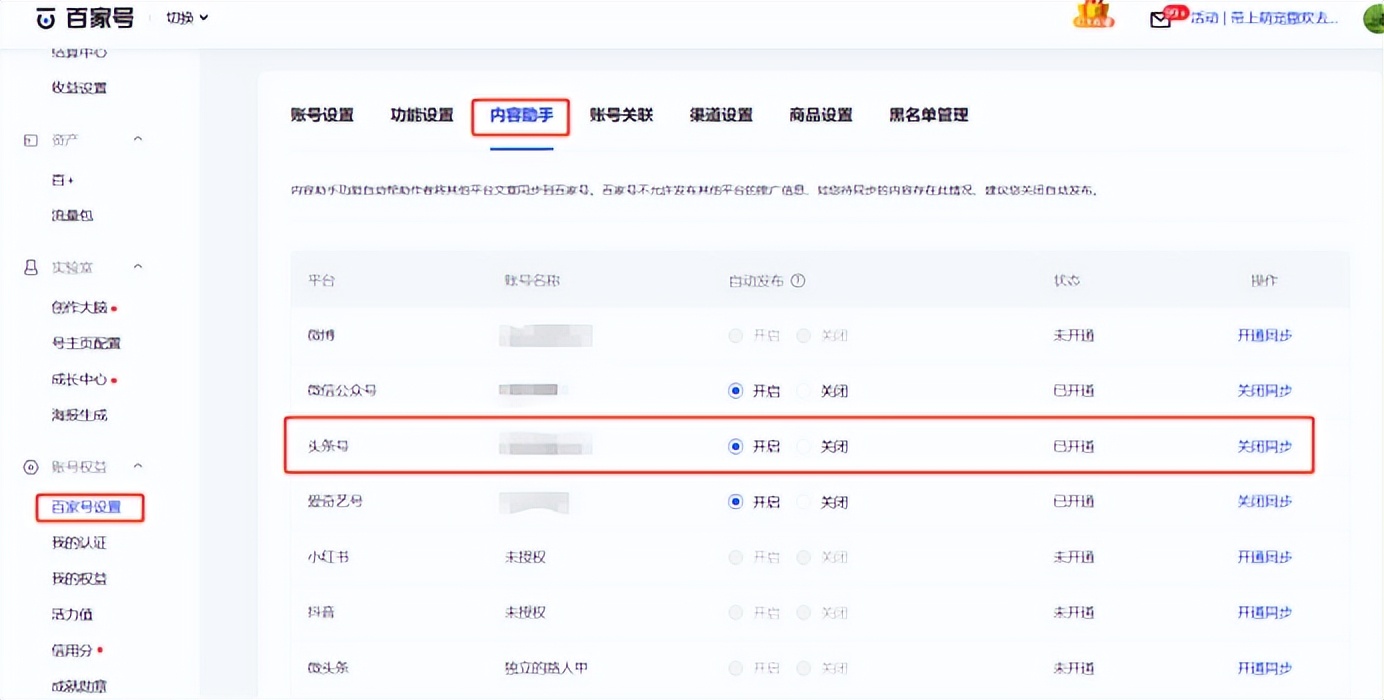Select 开启 radio in 抖音 row
This screenshot has width=1384, height=700.
click(736, 612)
